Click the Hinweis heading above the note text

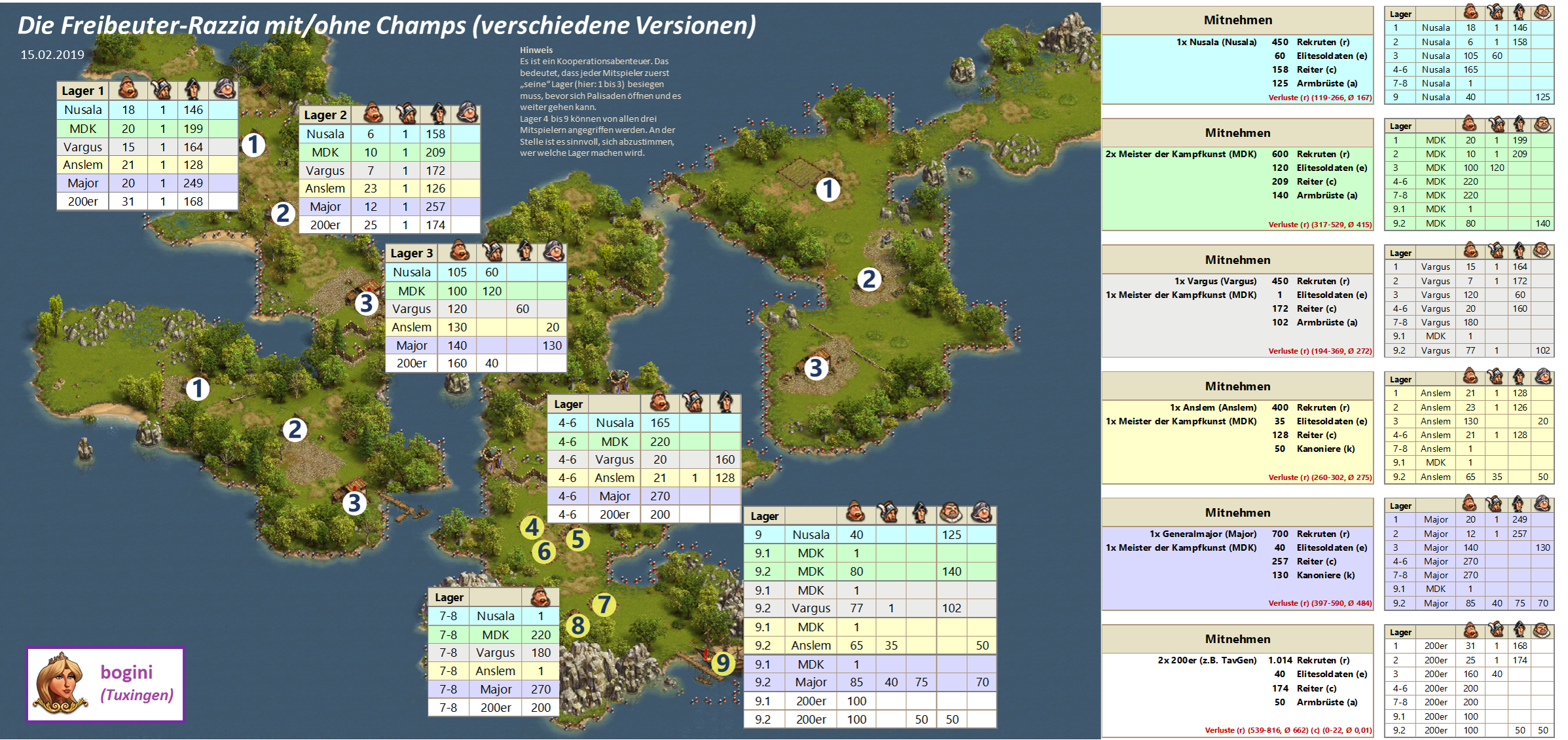(536, 50)
